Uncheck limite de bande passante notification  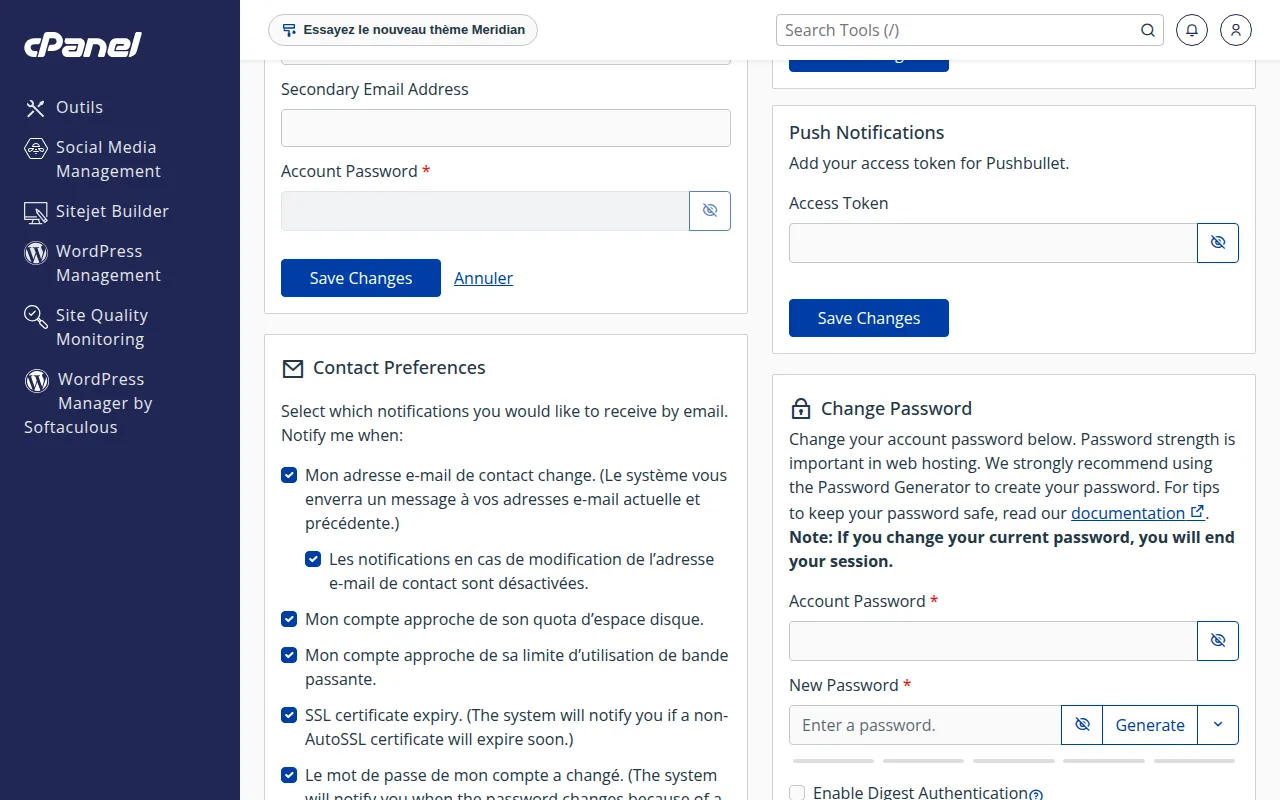289,655
